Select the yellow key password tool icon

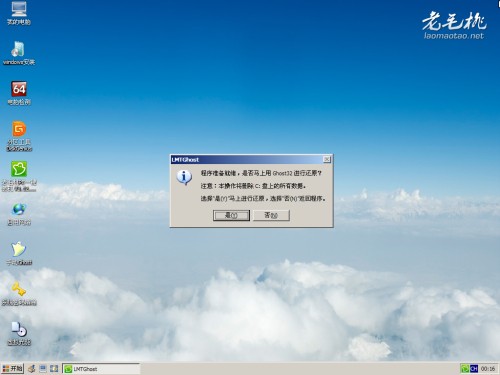point(19,294)
